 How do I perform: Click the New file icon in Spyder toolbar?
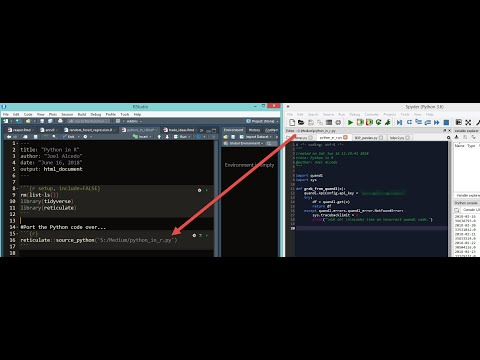click(292, 122)
